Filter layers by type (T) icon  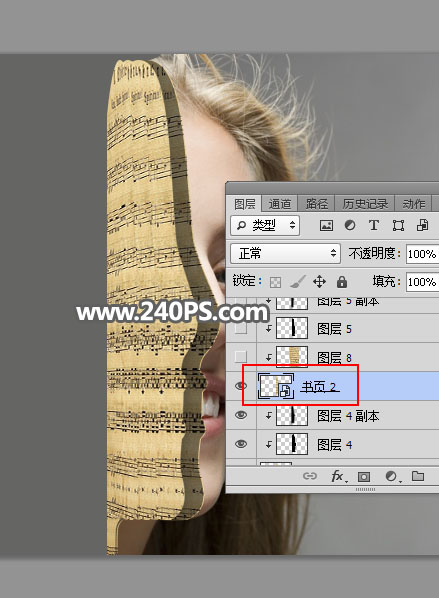click(374, 225)
